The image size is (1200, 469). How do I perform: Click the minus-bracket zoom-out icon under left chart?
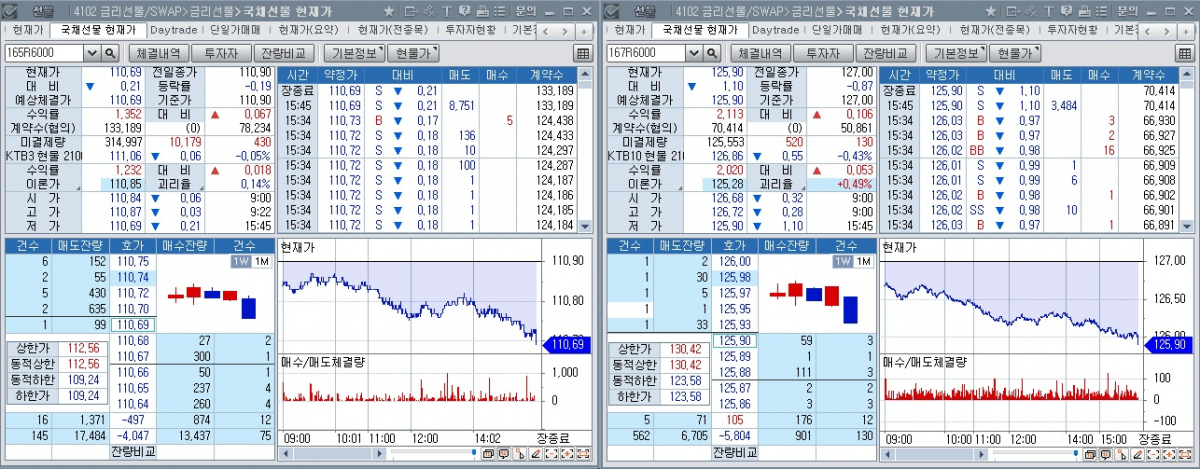click(x=551, y=453)
